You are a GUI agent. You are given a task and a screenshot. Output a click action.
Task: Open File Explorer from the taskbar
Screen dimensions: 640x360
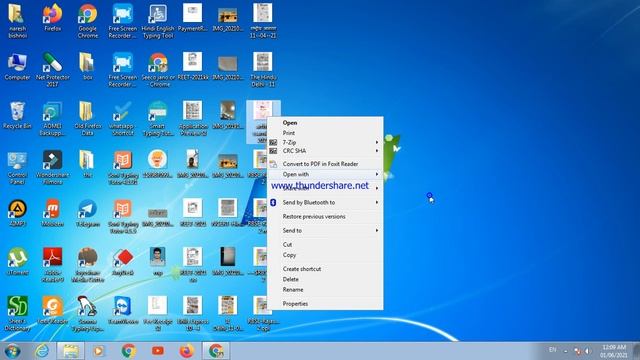(71, 351)
